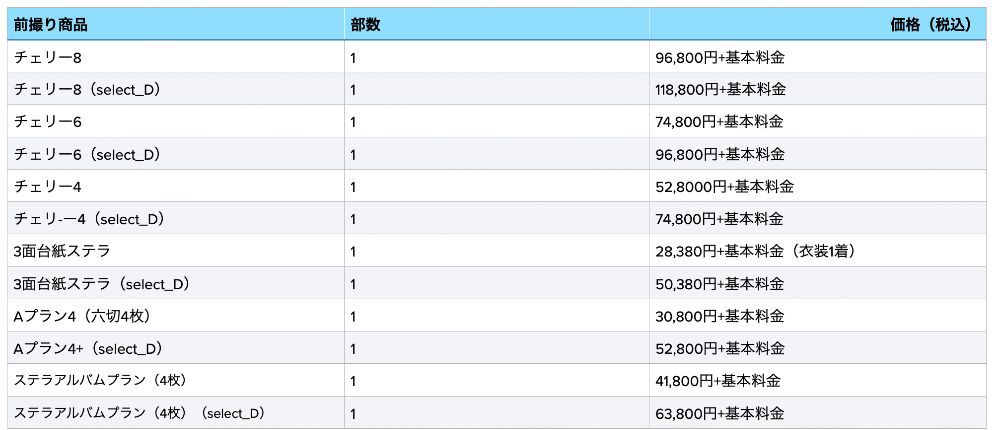Click the 50,380円+基本料金 price cell
Screen dimensions: 1000x430
click(720, 284)
